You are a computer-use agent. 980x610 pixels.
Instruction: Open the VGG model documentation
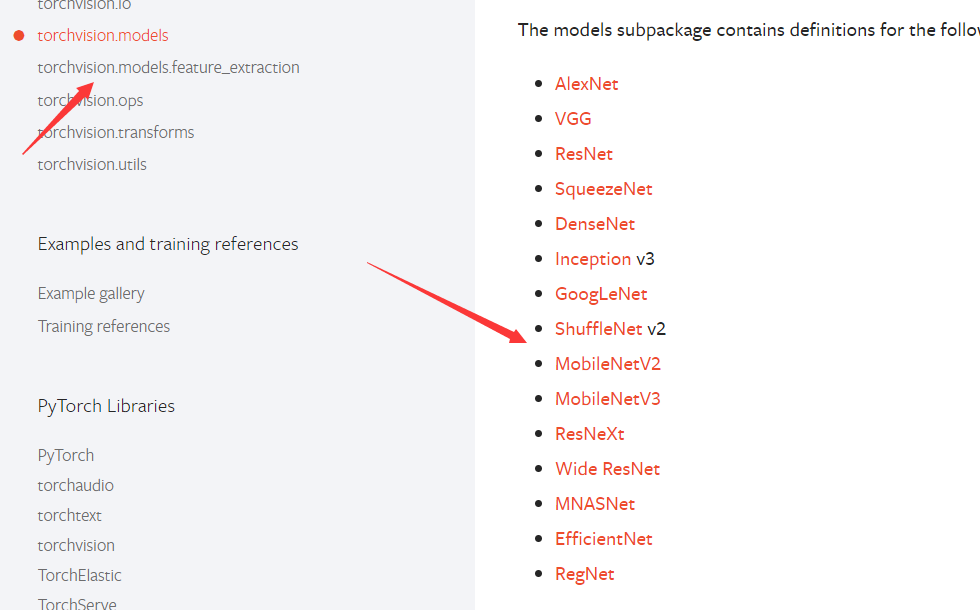click(x=572, y=118)
